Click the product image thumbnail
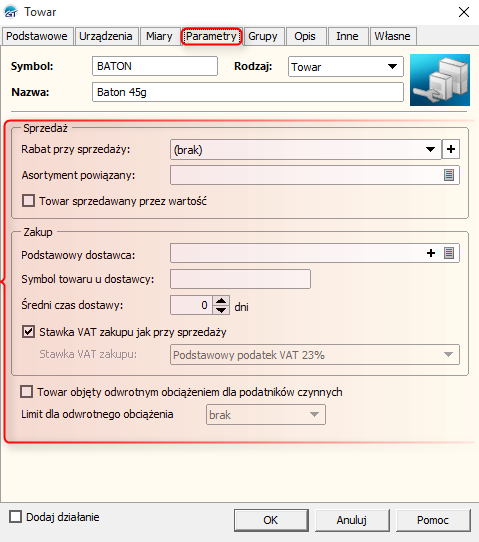479x542 pixels. point(440,80)
